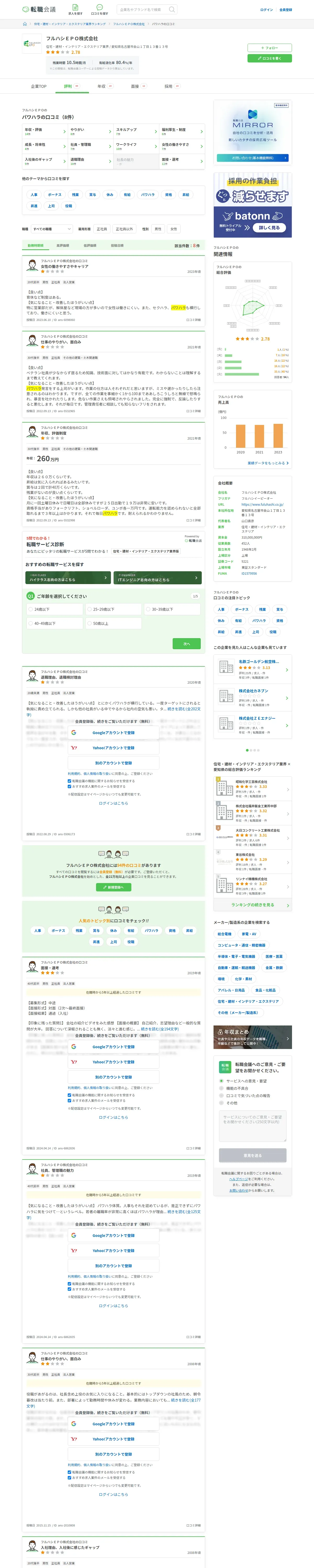
Task: Click the 口コミを書く button
Action: [270, 59]
